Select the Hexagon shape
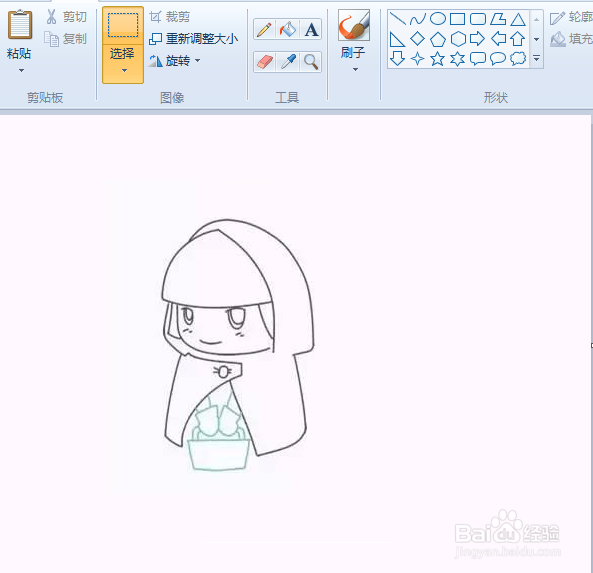Screen dimensions: 593x573 pos(458,39)
